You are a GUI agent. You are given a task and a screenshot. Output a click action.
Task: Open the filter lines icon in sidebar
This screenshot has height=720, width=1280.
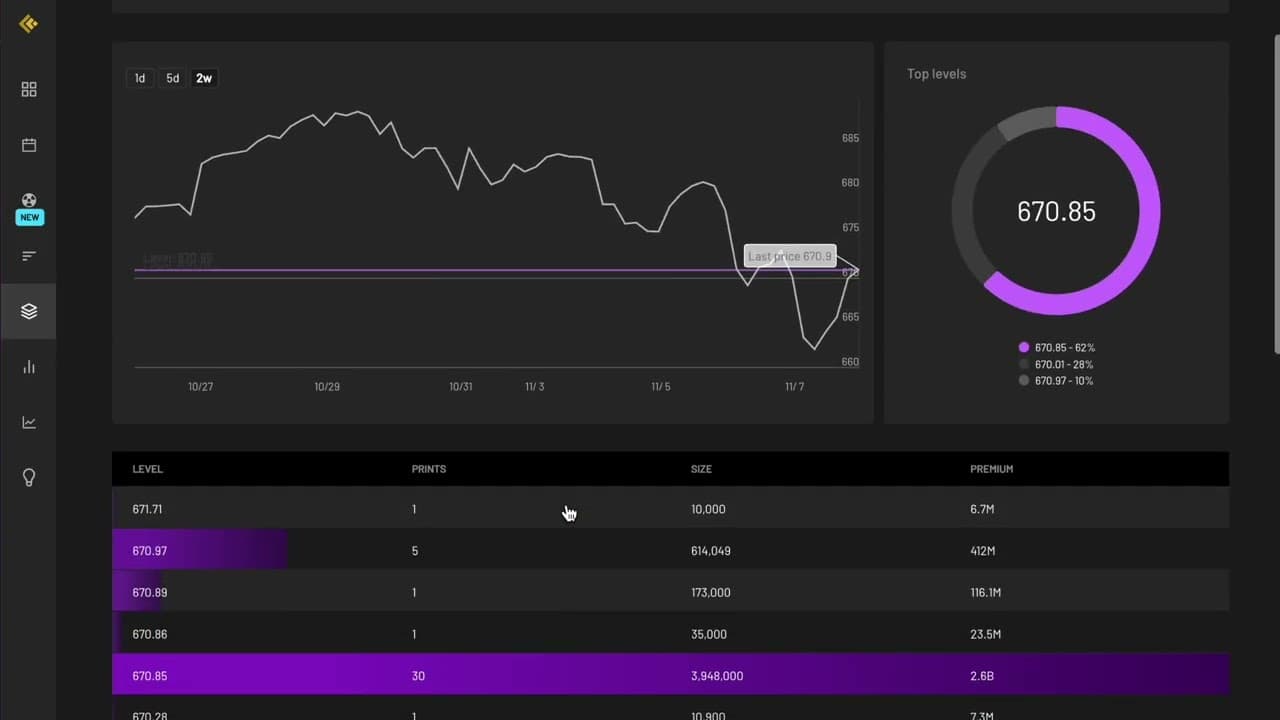[29, 256]
